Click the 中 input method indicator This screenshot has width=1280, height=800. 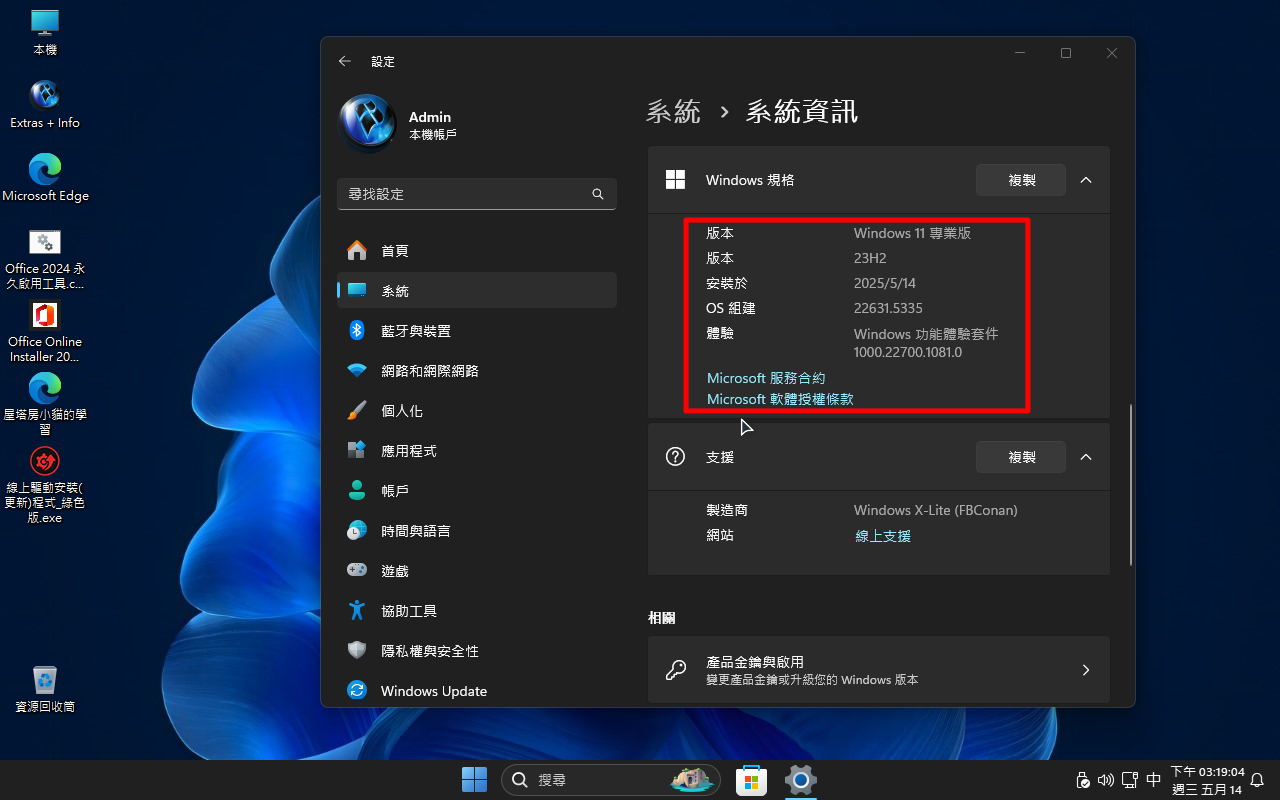click(x=1153, y=780)
